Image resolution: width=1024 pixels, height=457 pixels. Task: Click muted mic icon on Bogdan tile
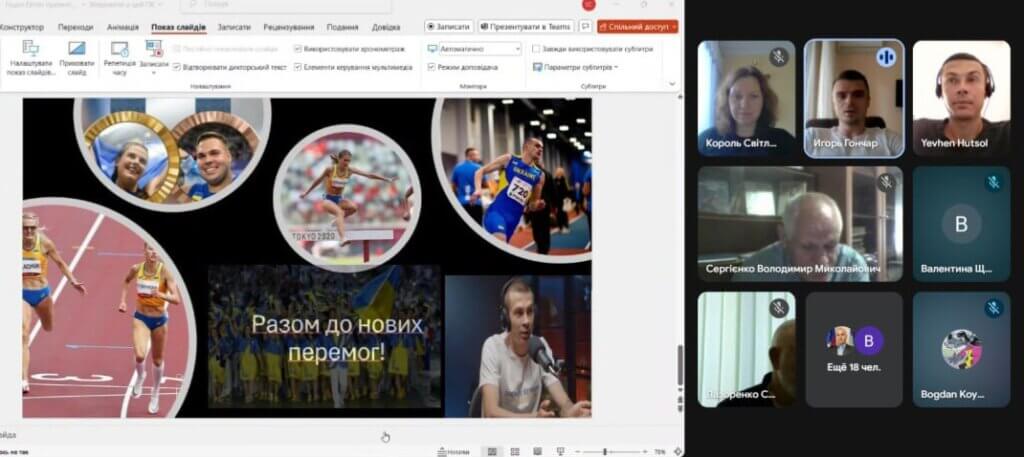tap(993, 307)
